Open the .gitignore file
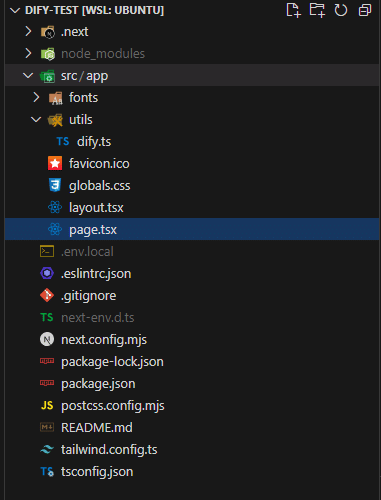The height and width of the screenshot is (500, 381). pos(89,296)
